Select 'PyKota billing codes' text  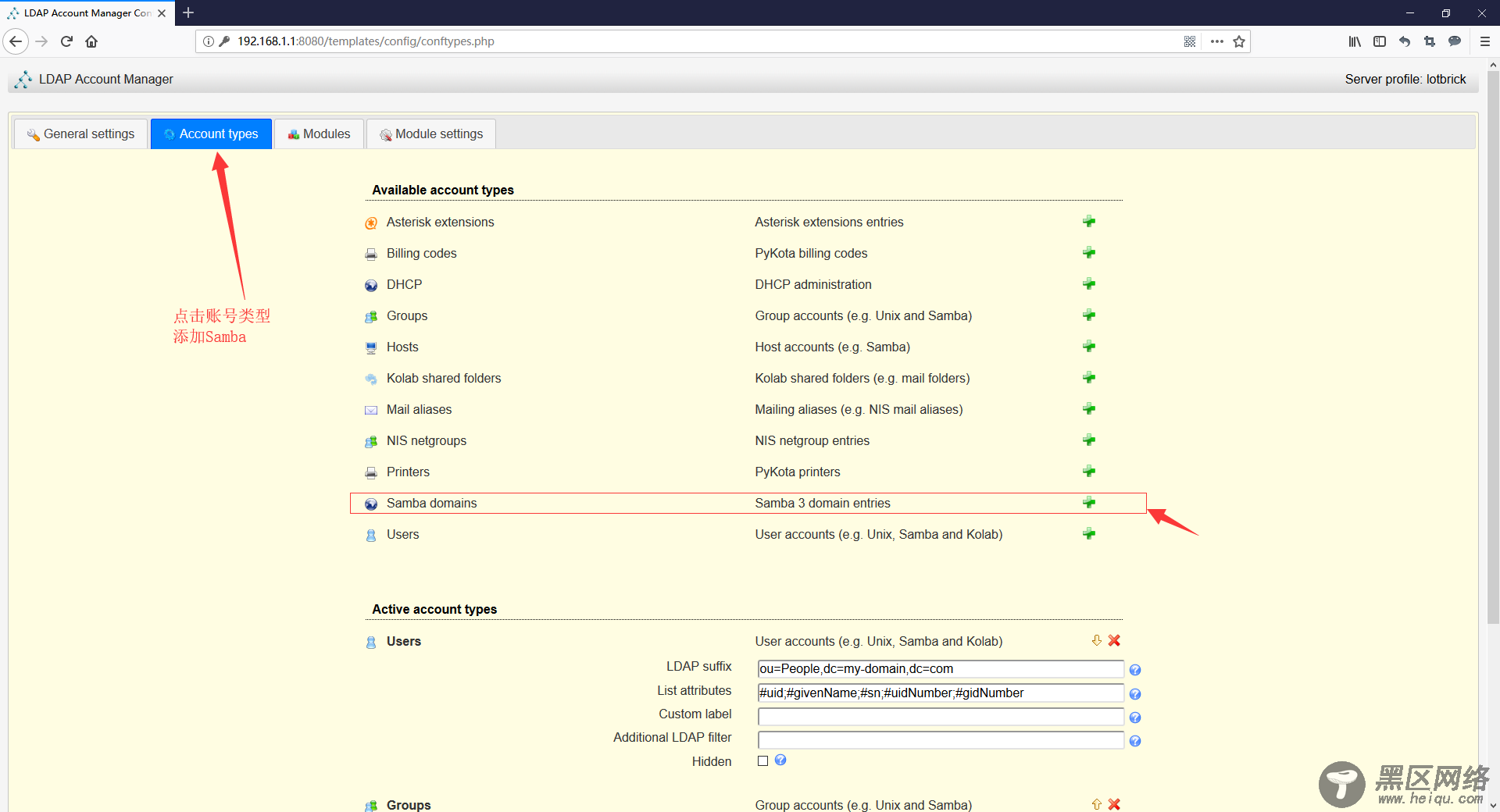pyautogui.click(x=811, y=253)
